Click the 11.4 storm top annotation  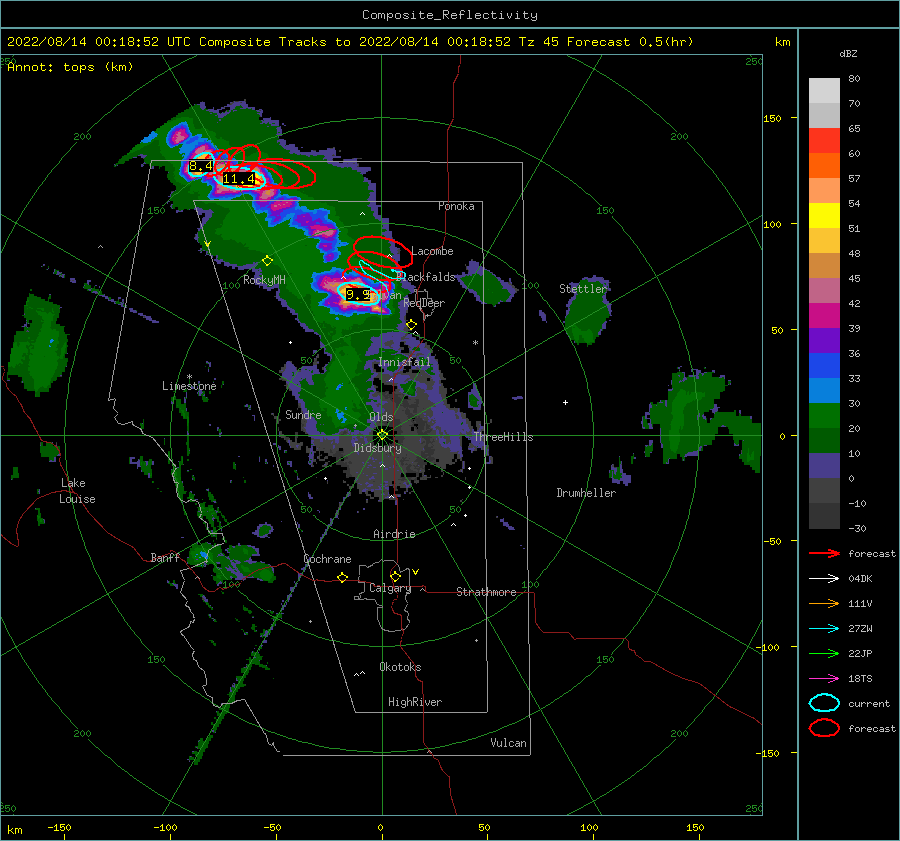click(x=239, y=179)
